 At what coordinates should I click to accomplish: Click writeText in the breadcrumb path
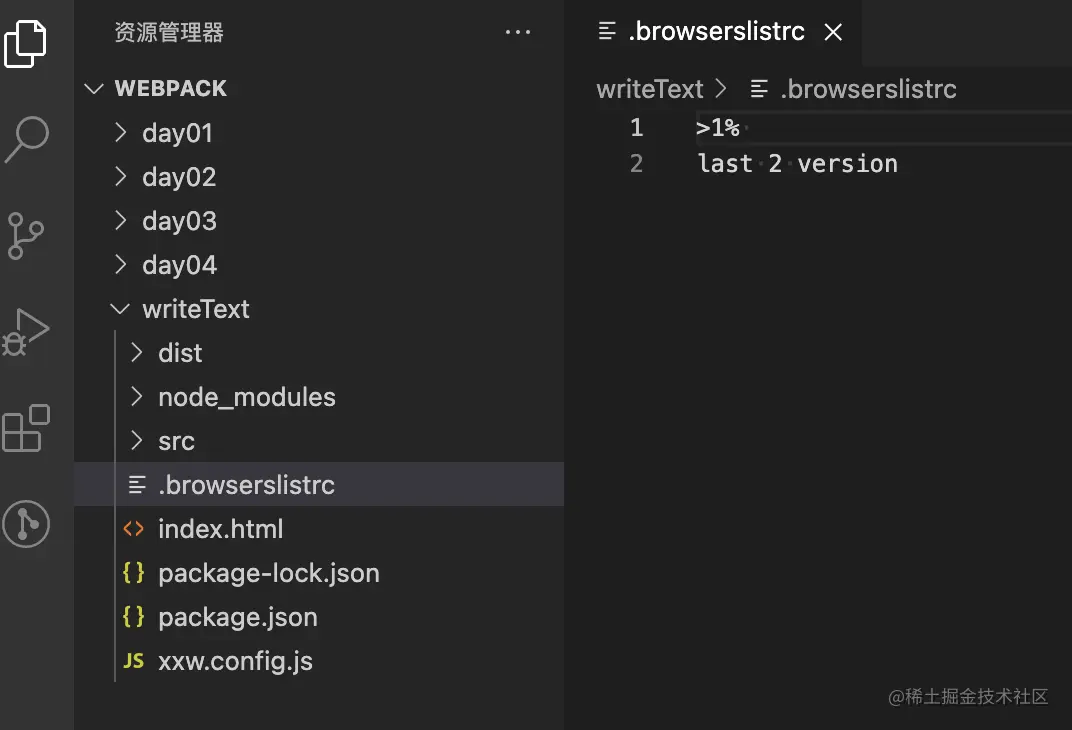pos(650,89)
